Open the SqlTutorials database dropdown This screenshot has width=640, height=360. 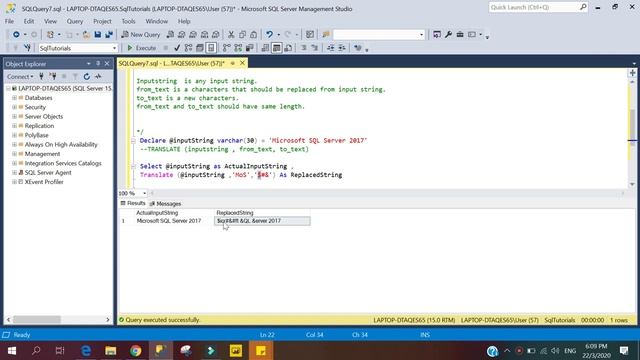click(x=114, y=48)
